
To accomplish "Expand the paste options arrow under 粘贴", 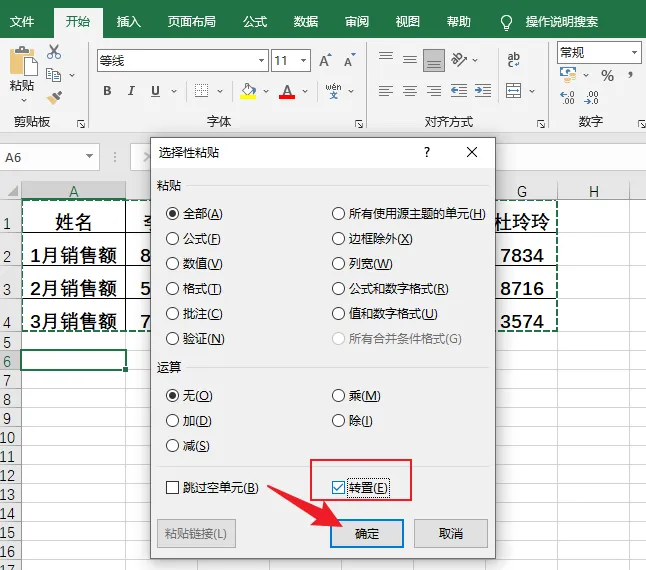I will pos(24,100).
